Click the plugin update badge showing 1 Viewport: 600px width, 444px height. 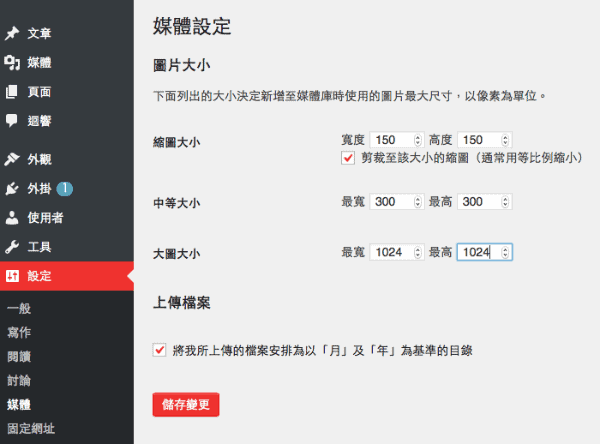(x=65, y=189)
